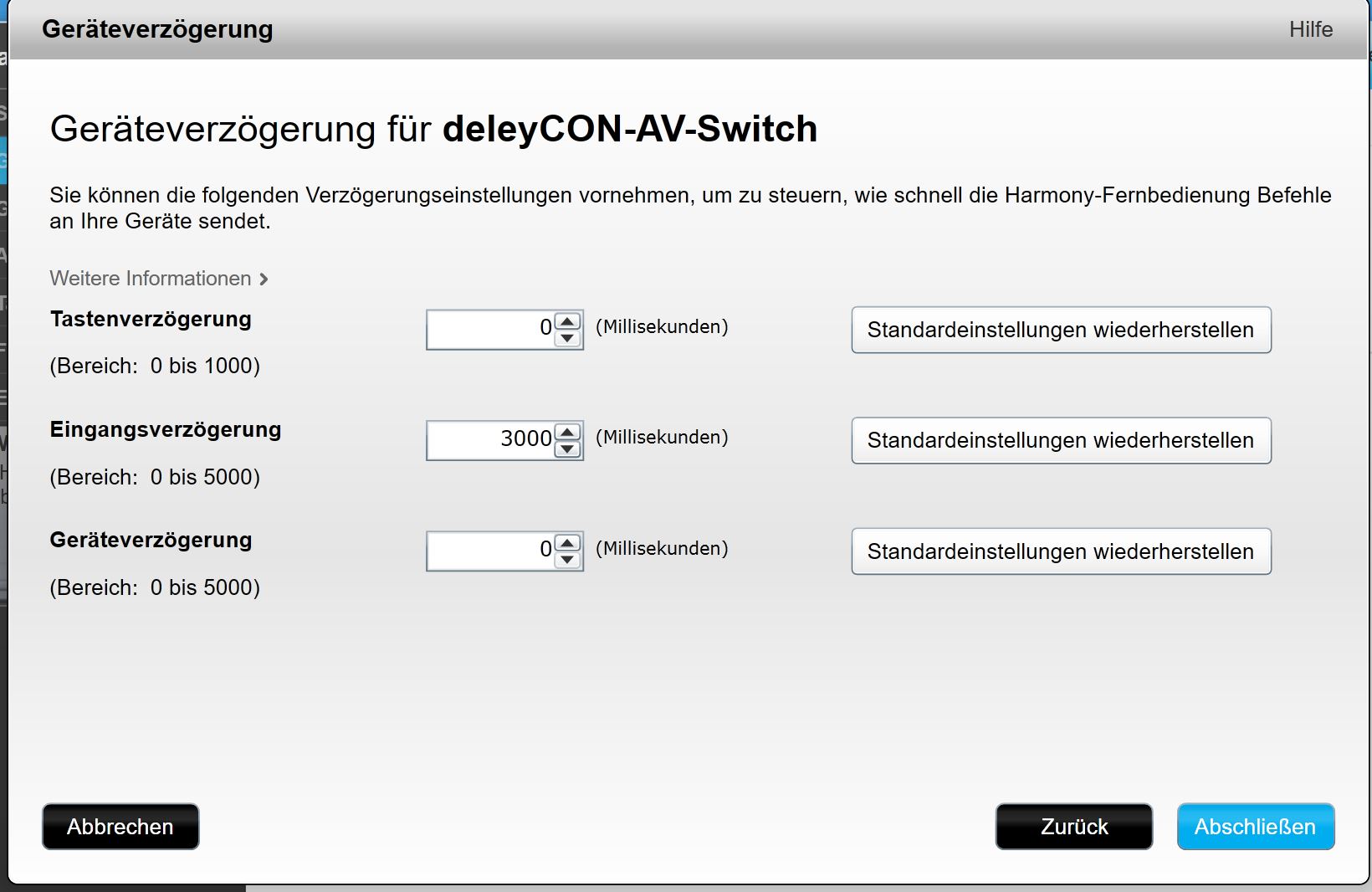
Task: Open the Weitere Informationen link
Action: (x=151, y=279)
